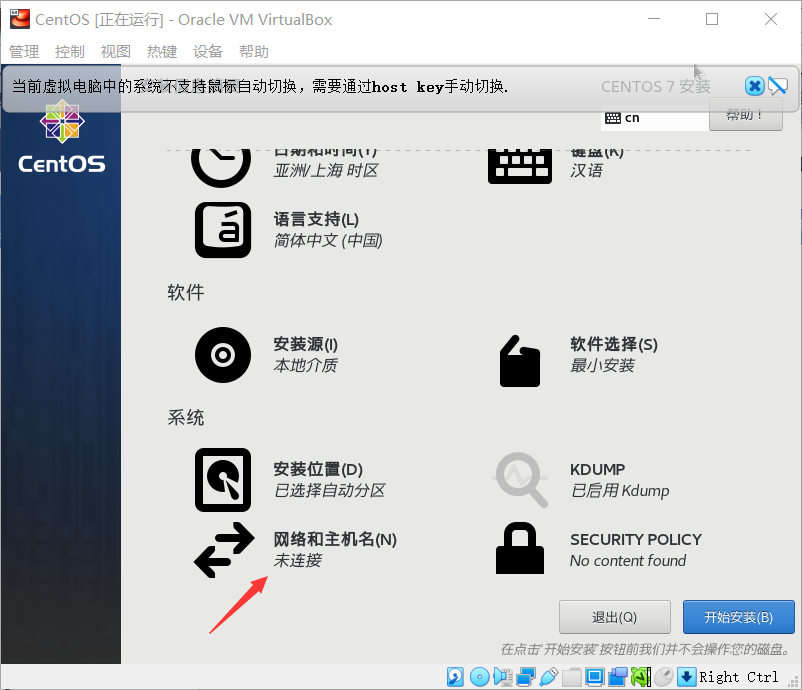The height and width of the screenshot is (690, 802).
Task: Click the clock icon for date and time
Action: click(x=221, y=166)
